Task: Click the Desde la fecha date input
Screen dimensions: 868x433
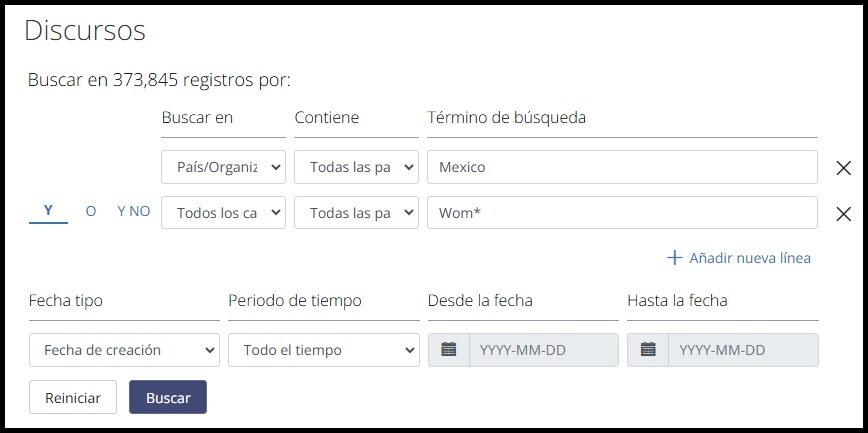Action: point(543,350)
